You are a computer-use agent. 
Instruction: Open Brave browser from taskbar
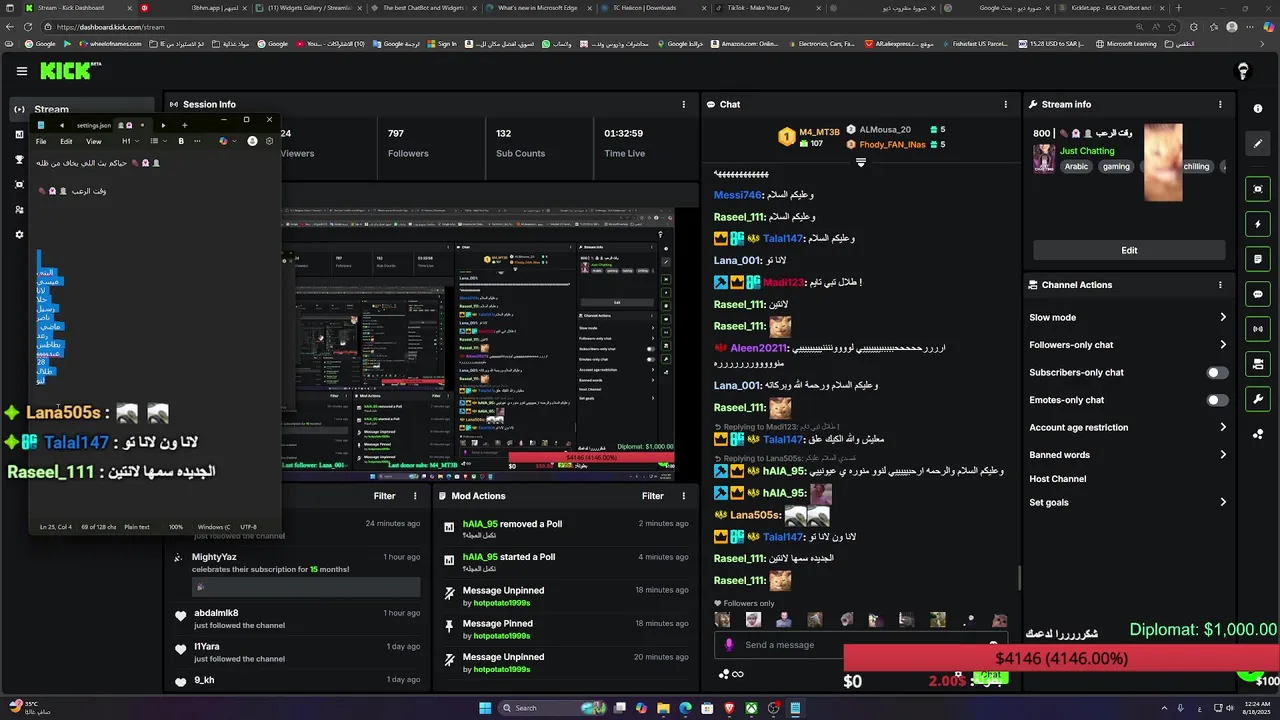729,708
